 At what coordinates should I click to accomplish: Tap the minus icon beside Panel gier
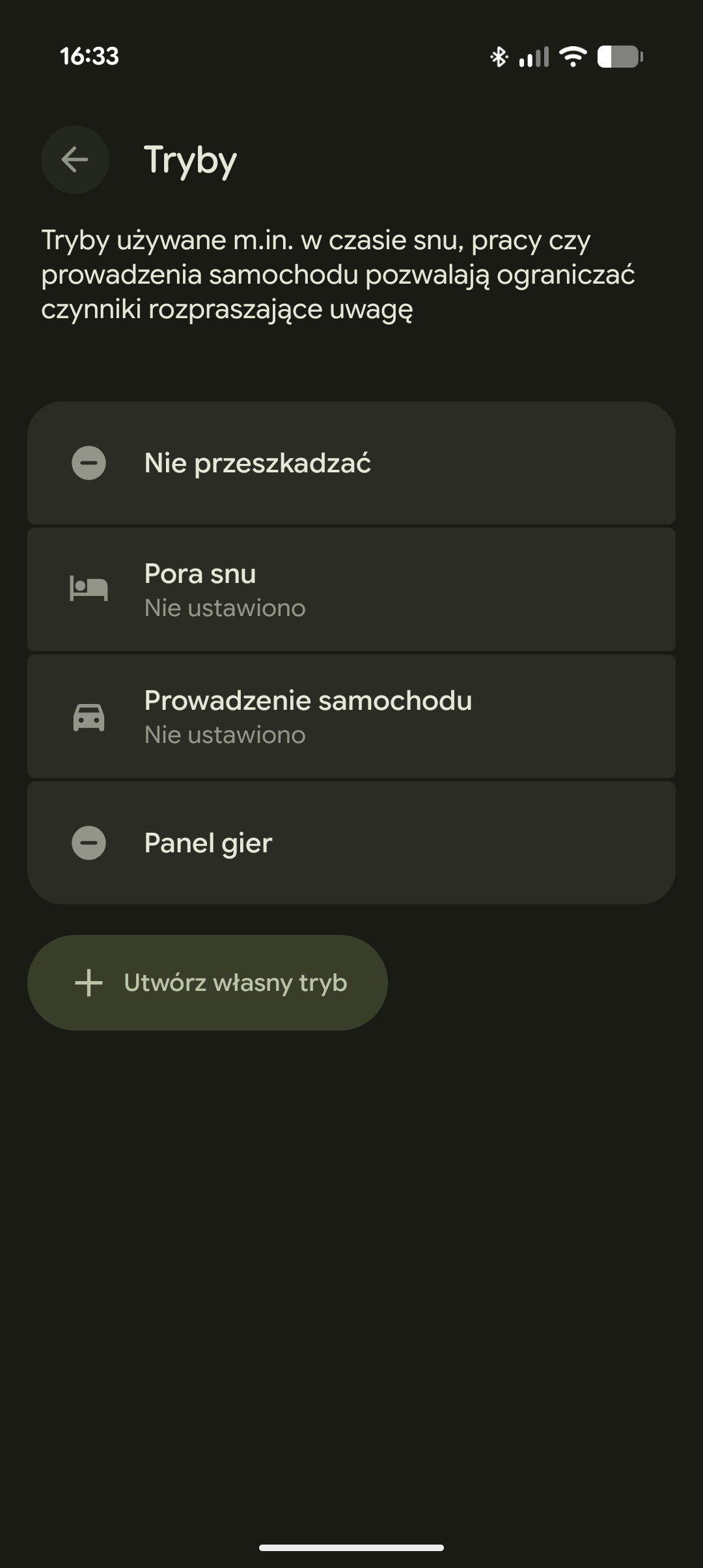tap(89, 843)
